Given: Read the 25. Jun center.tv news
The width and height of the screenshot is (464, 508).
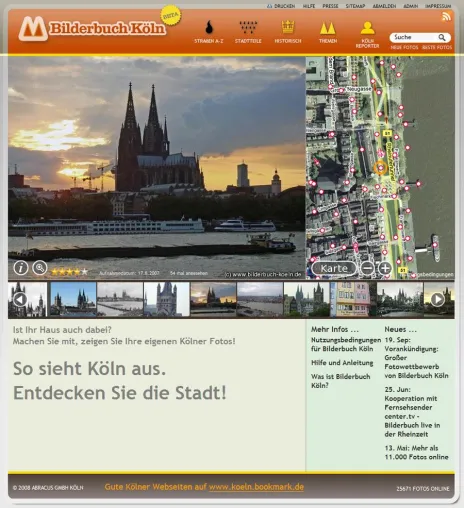Looking at the screenshot, I should click(x=412, y=412).
